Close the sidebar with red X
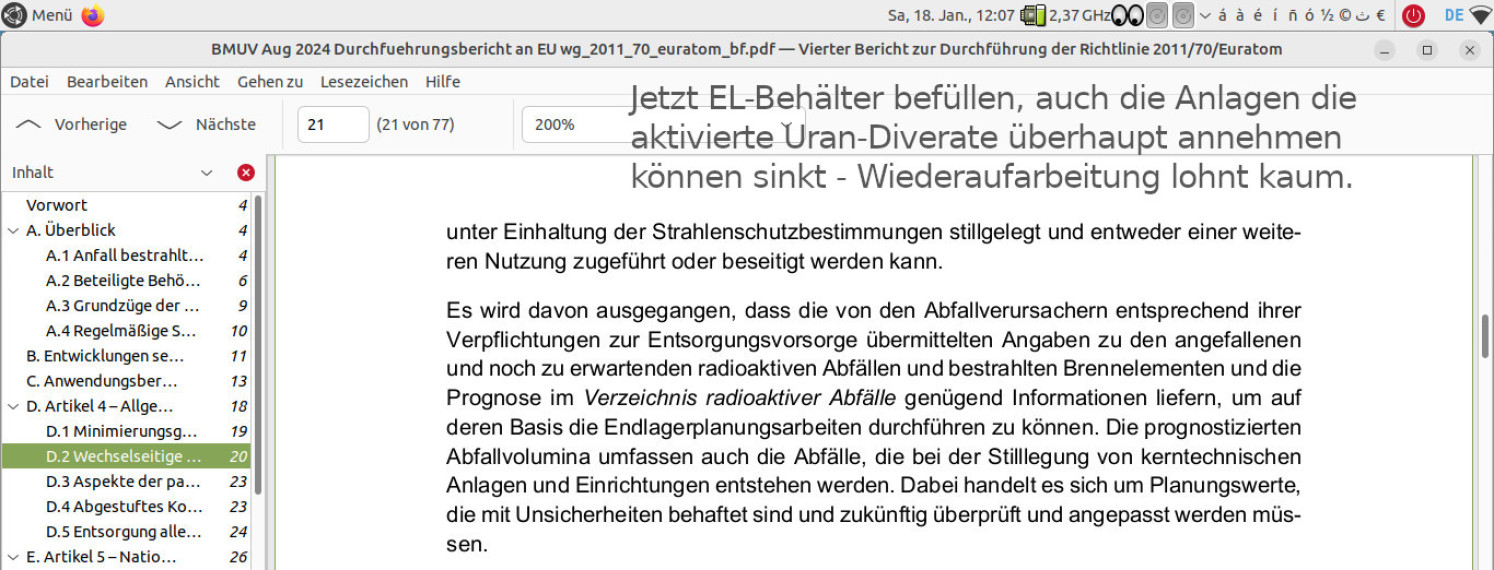 (x=246, y=173)
